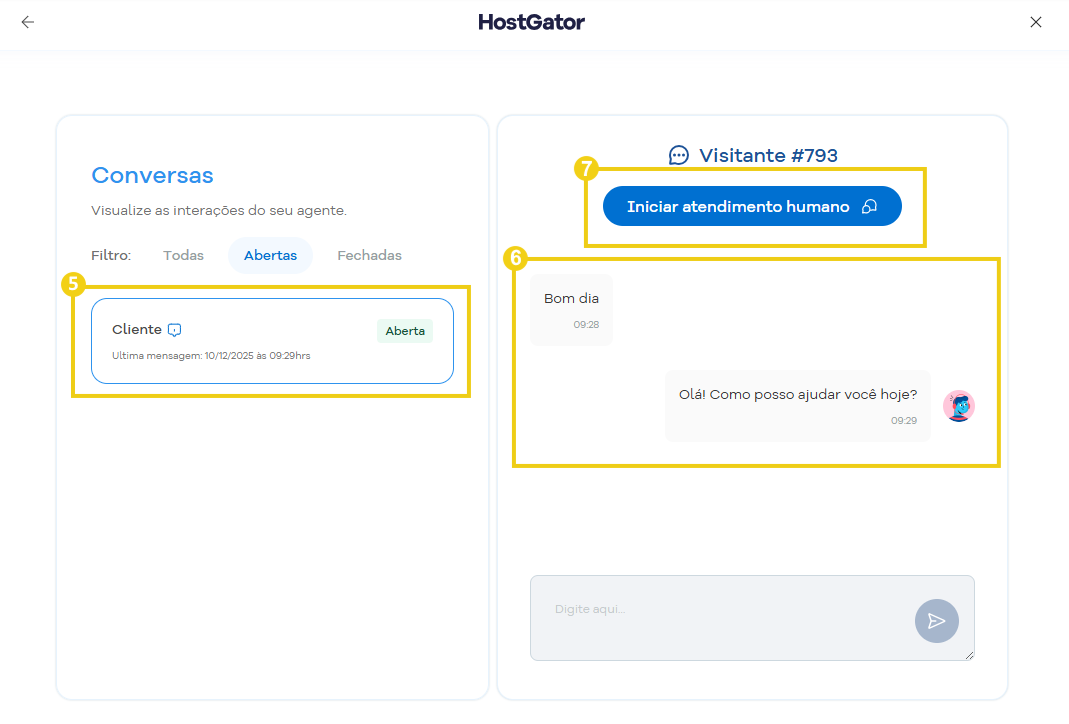Viewport: 1069px width, 724px height.
Task: Click the green Aberta status badge
Action: coord(405,331)
